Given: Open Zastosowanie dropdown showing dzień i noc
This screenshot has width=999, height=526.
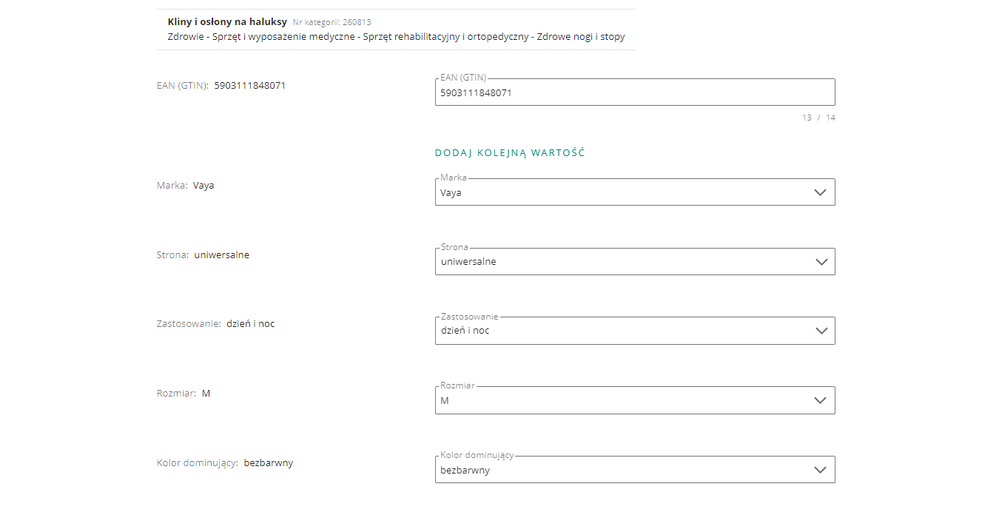Looking at the screenshot, I should click(620, 331).
